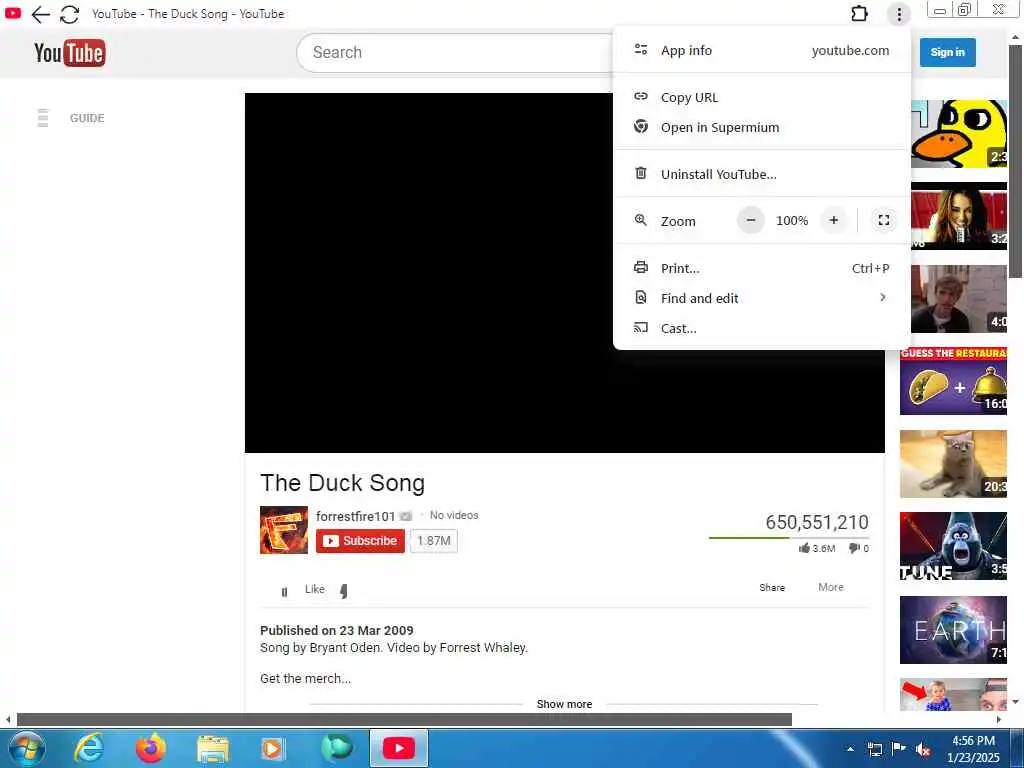Click the horizontal scrollbar right arrow
Image resolution: width=1024 pixels, height=768 pixels.
tap(999, 720)
